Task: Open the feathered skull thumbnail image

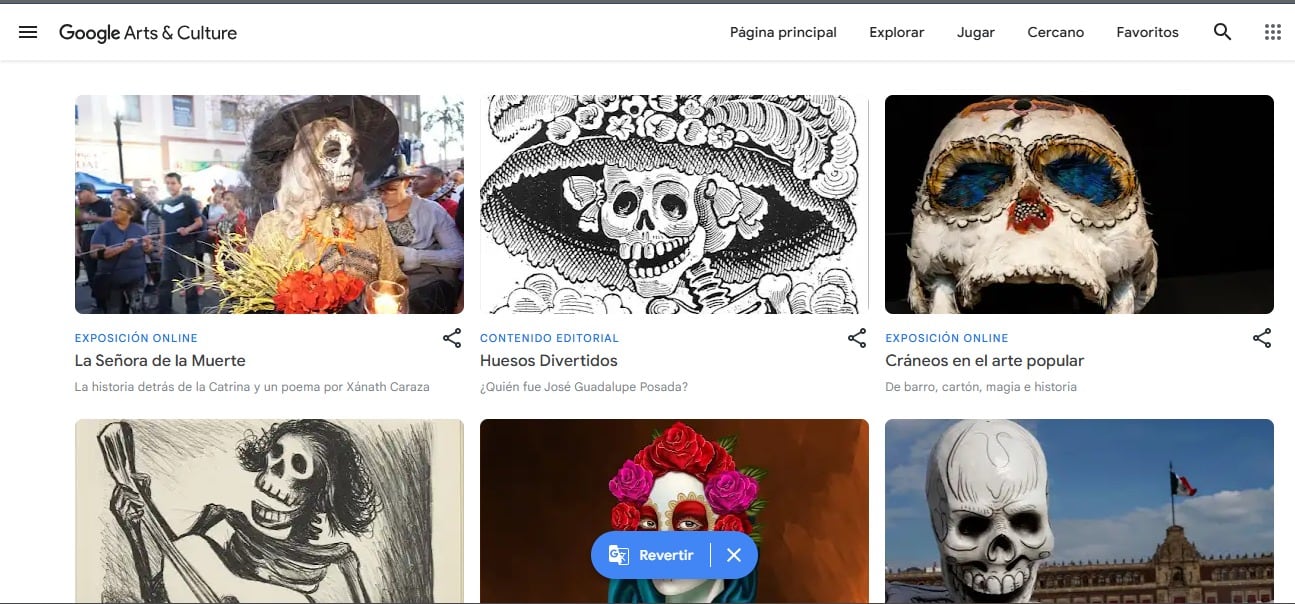Action: coord(1079,204)
